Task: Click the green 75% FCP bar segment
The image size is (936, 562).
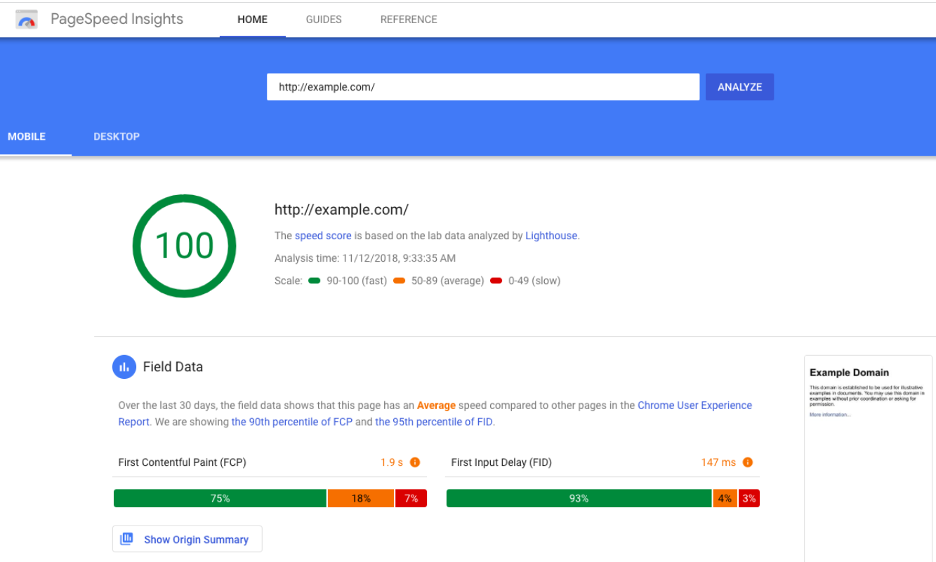Action: tap(220, 498)
